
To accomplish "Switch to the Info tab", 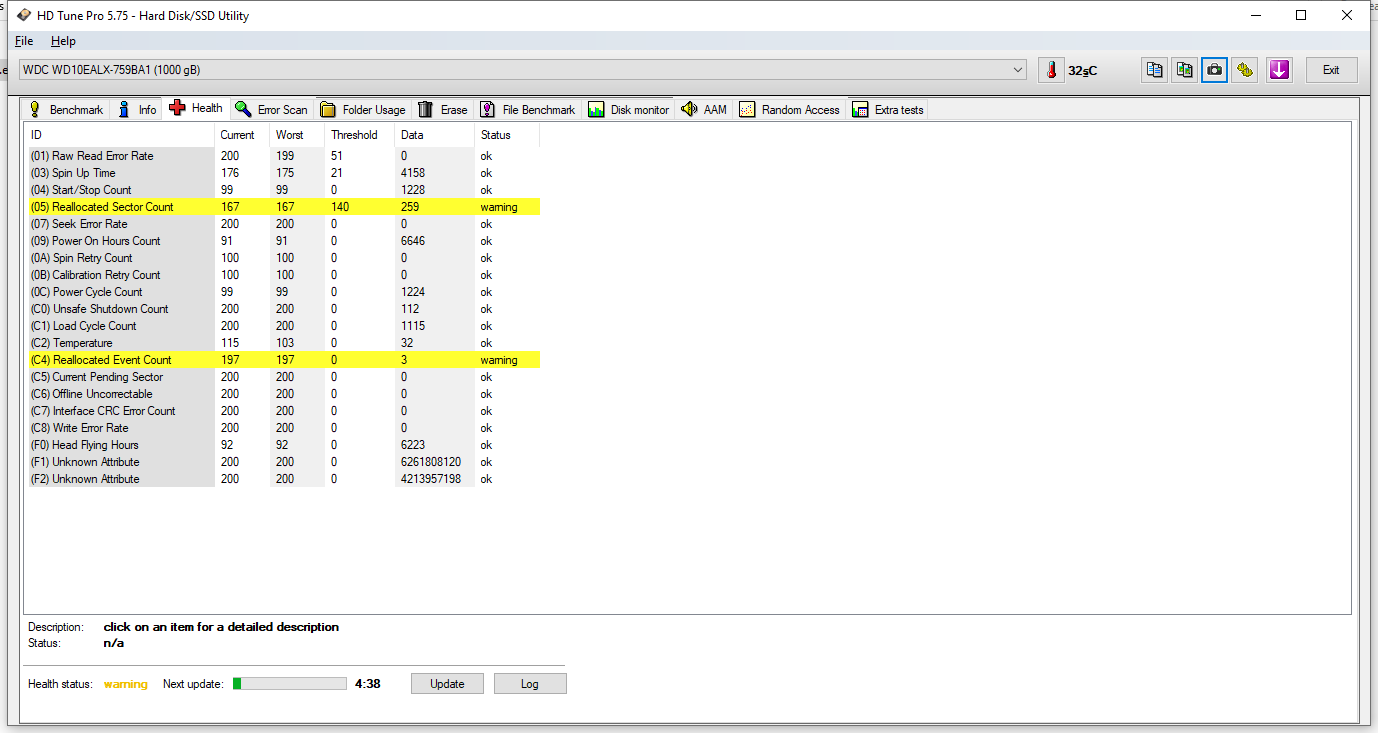I will tap(137, 110).
